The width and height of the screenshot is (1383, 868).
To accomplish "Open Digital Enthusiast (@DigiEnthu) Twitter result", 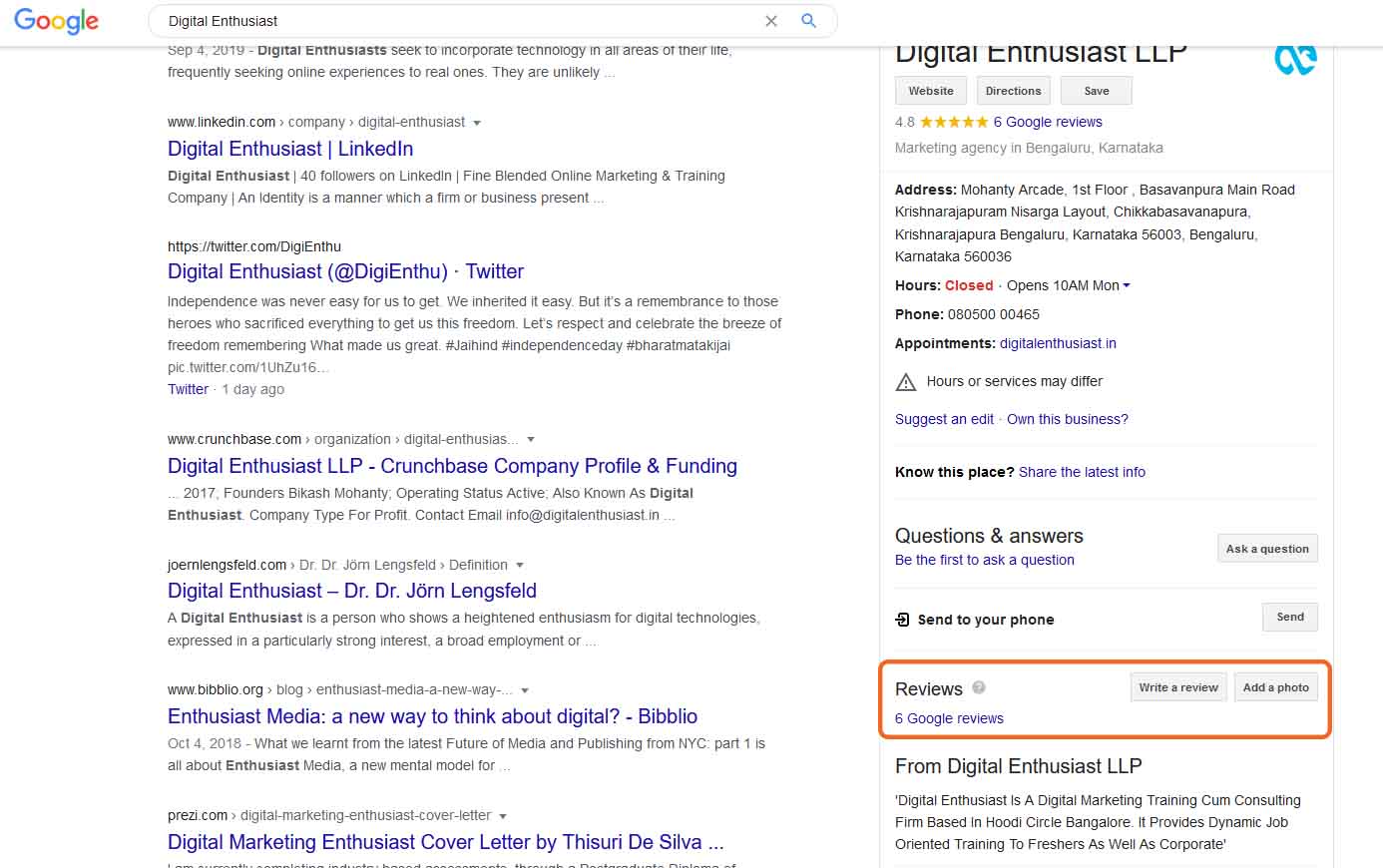I will (345, 271).
